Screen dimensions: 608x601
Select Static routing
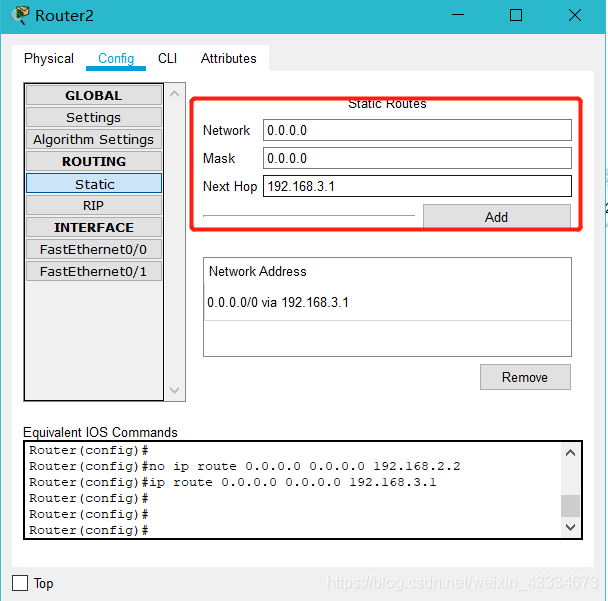[x=94, y=183]
